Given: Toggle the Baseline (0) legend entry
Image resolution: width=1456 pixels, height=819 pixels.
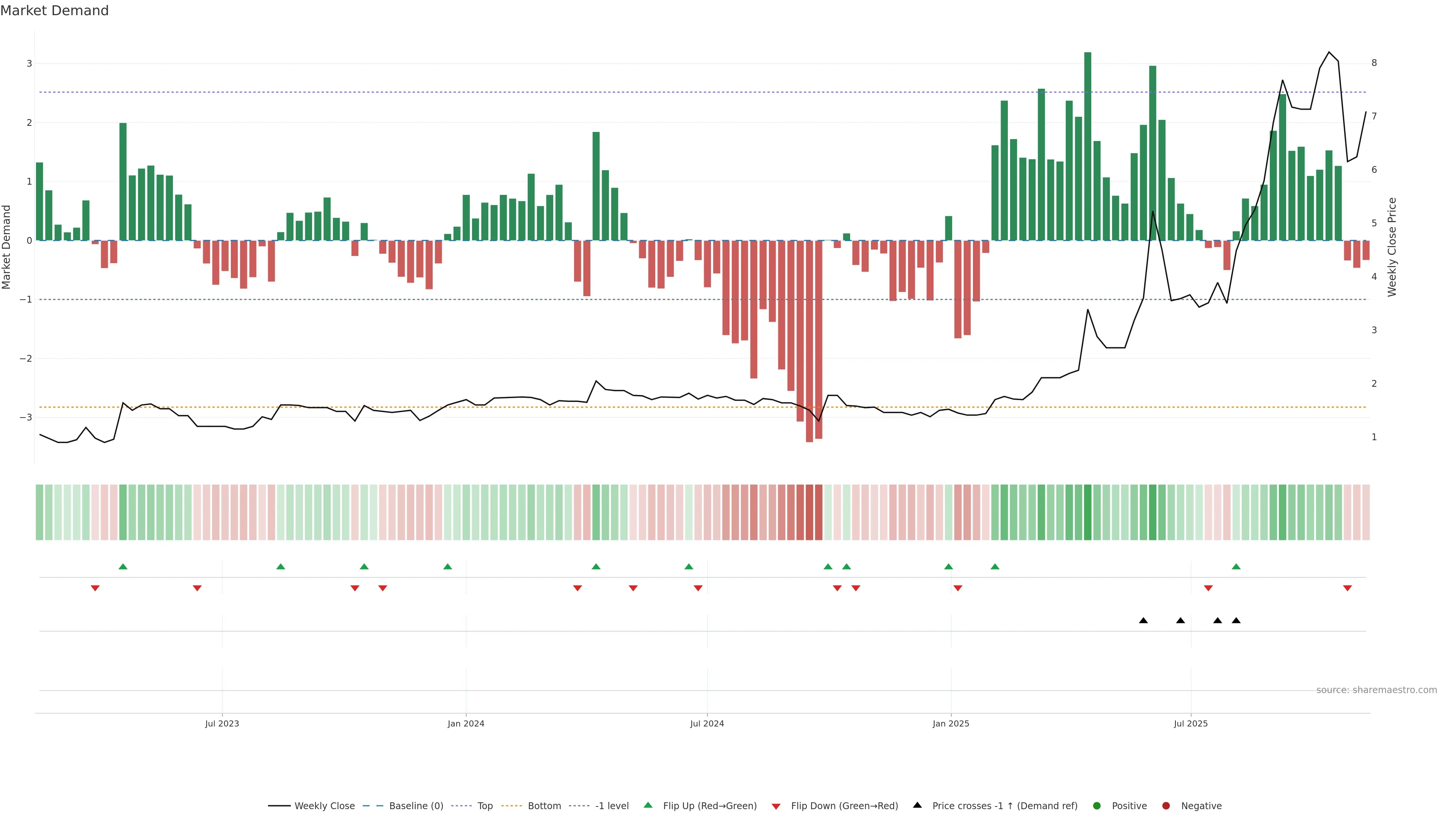Looking at the screenshot, I should coord(416,805).
